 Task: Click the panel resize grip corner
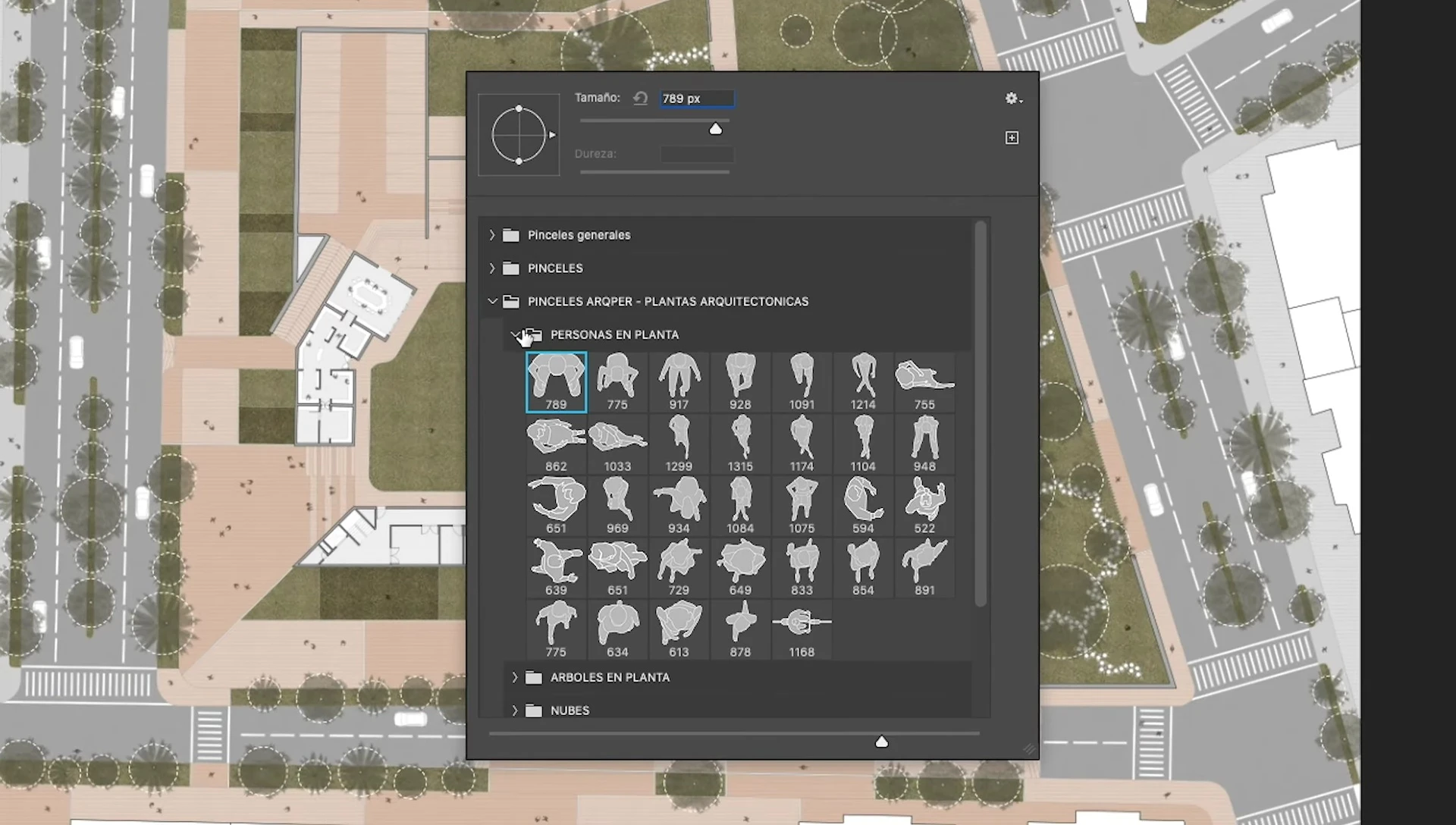point(1029,749)
